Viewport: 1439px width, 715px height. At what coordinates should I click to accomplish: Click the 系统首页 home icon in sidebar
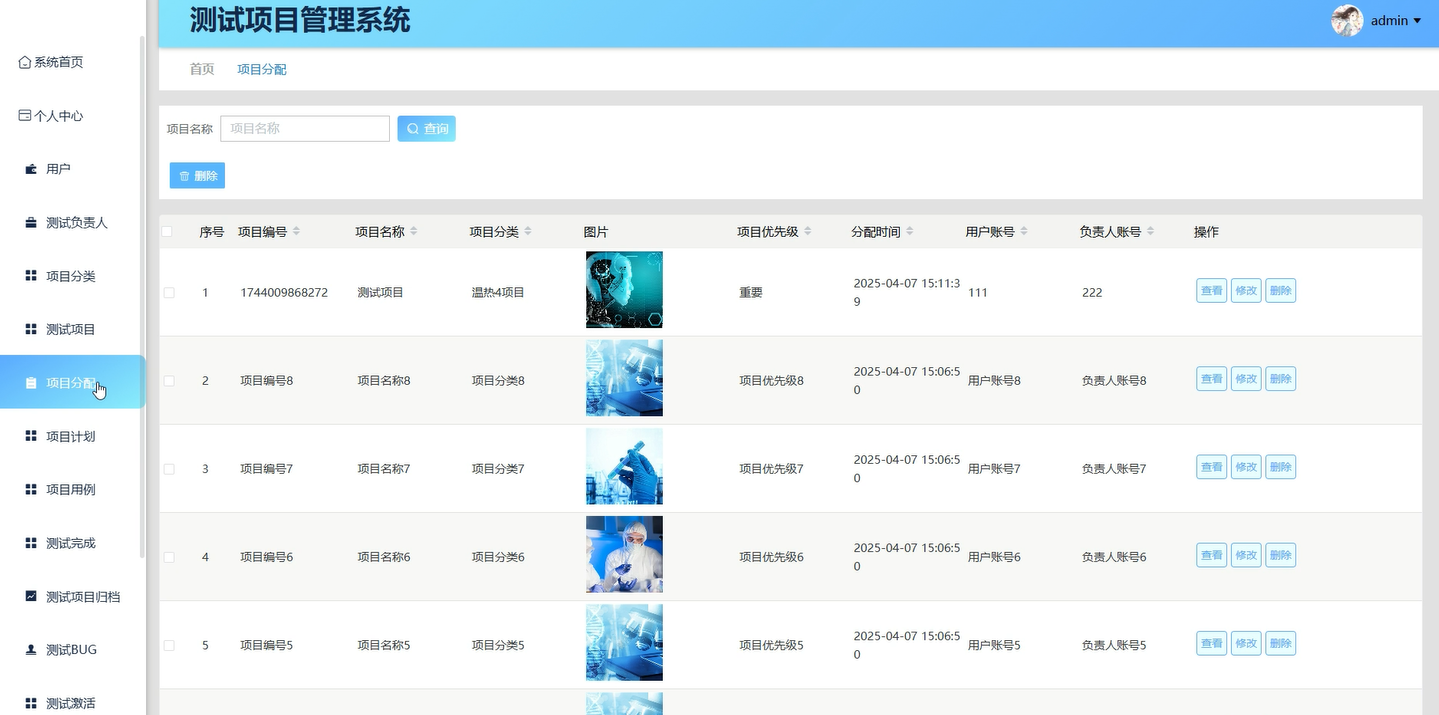[x=23, y=61]
